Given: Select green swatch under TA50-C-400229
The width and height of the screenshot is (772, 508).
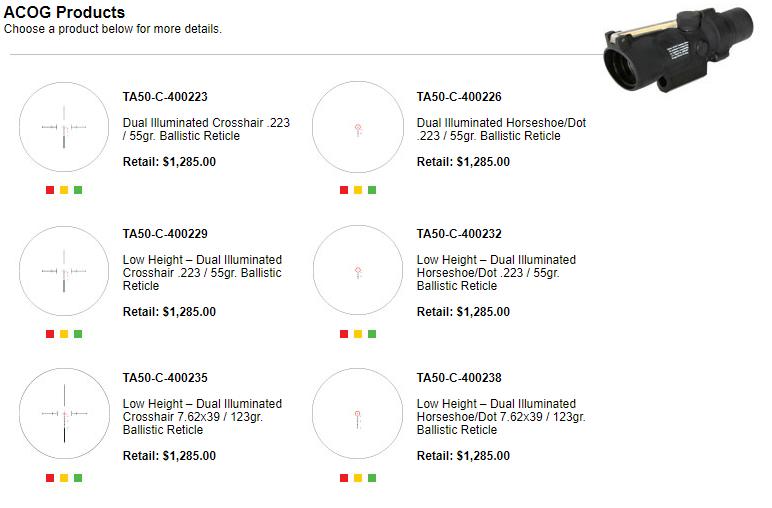Looking at the screenshot, I should 78,334.
